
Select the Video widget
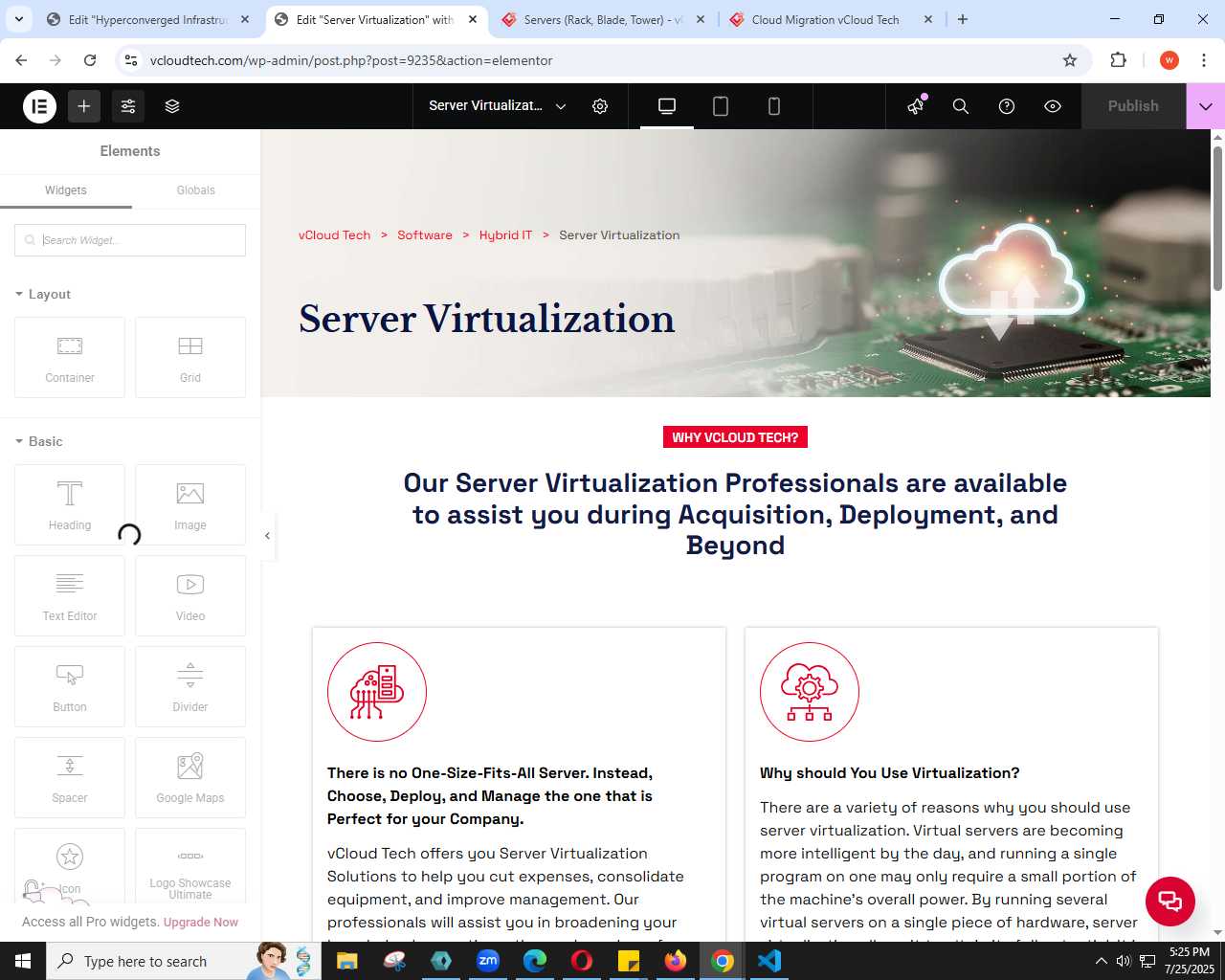coord(190,595)
